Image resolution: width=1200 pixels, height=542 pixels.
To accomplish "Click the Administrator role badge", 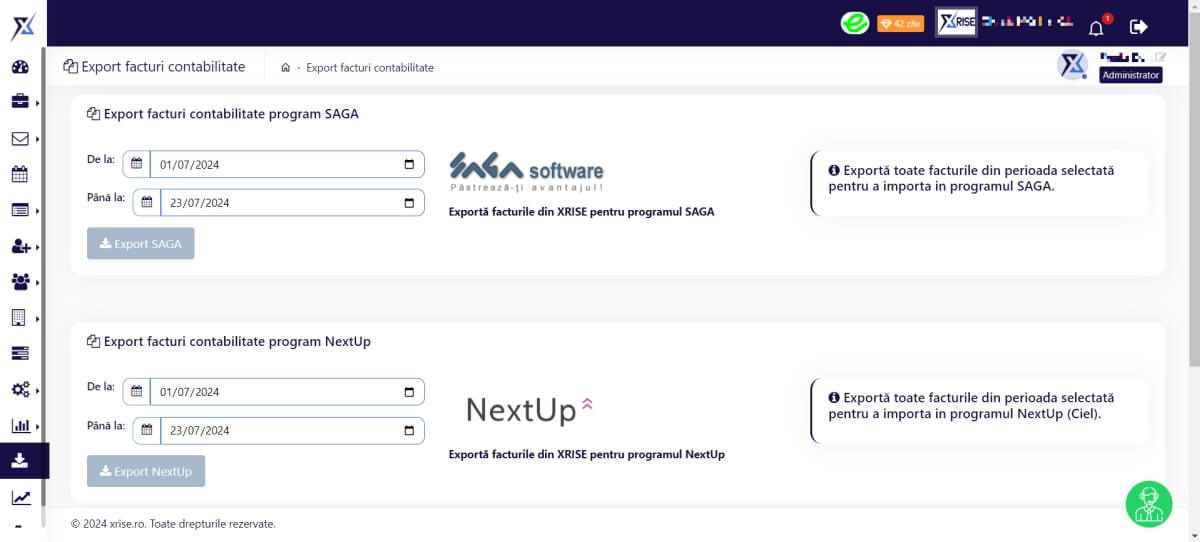I will pos(1131,75).
